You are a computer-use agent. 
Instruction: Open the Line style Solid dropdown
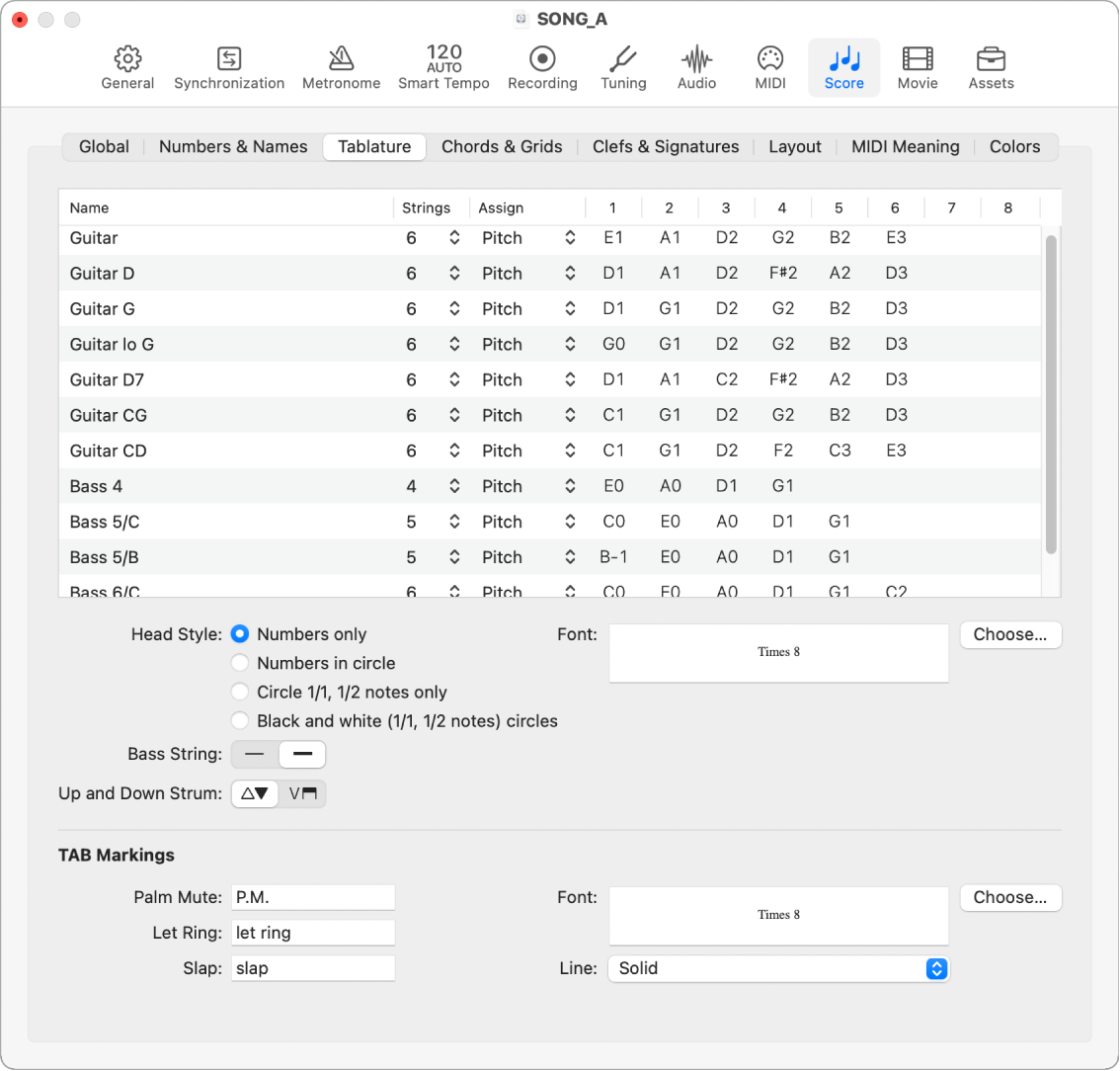coord(778,969)
